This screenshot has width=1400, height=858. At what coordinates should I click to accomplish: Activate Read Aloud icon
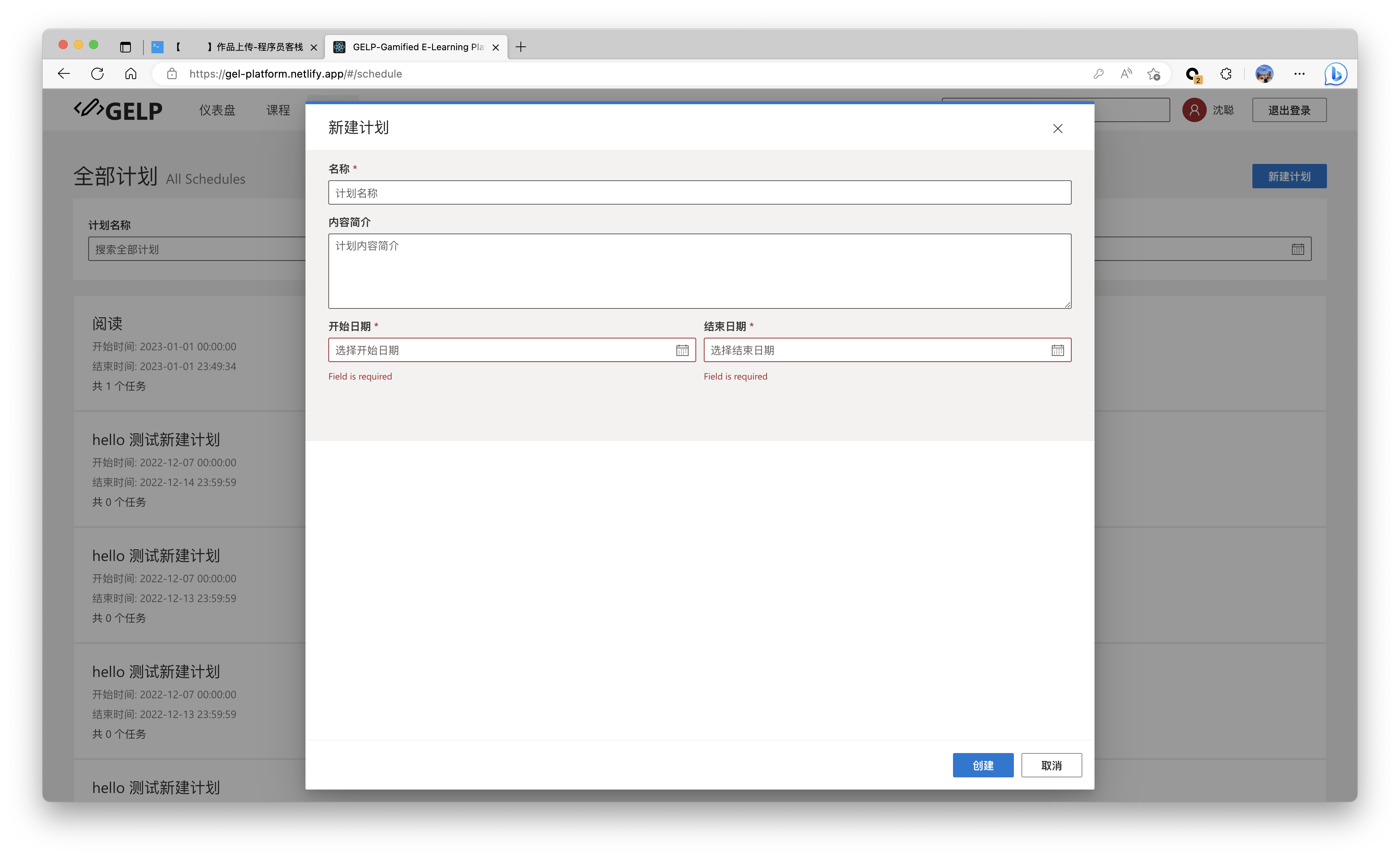(1126, 74)
